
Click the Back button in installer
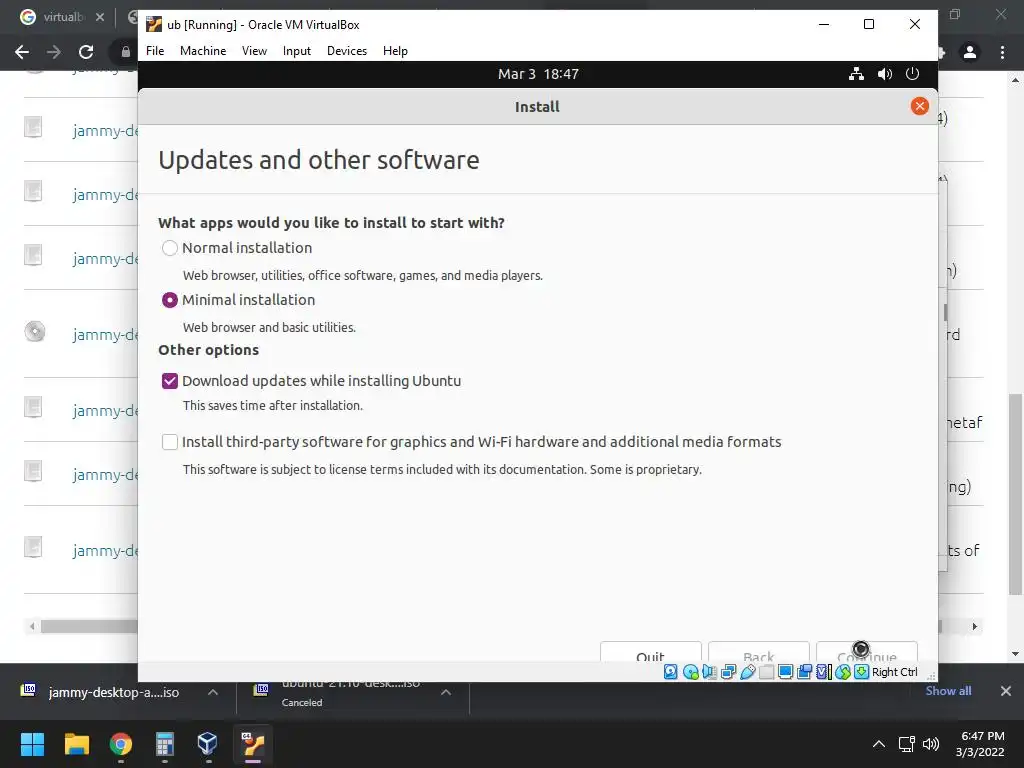click(758, 652)
